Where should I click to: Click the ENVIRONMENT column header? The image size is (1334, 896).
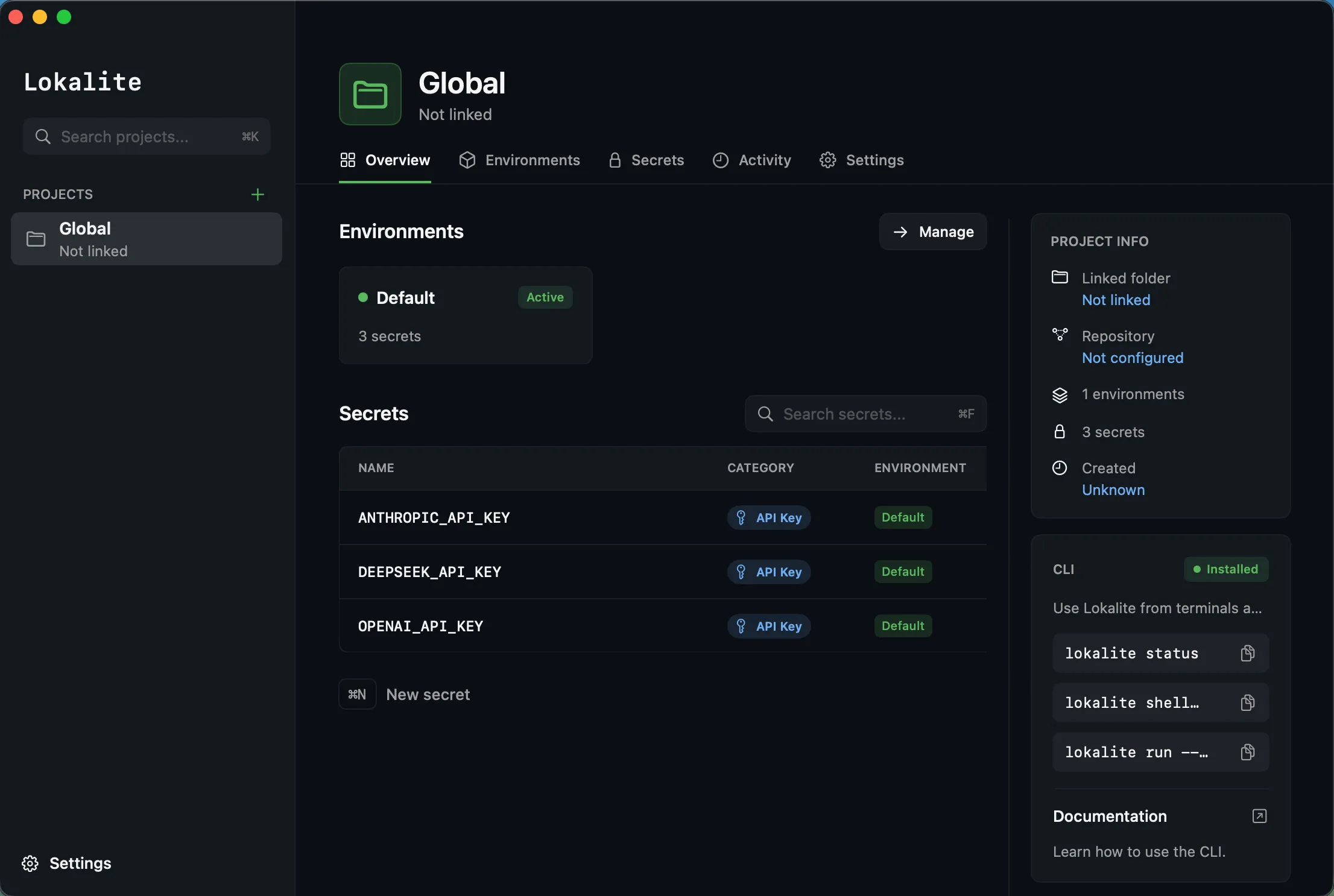pos(920,468)
